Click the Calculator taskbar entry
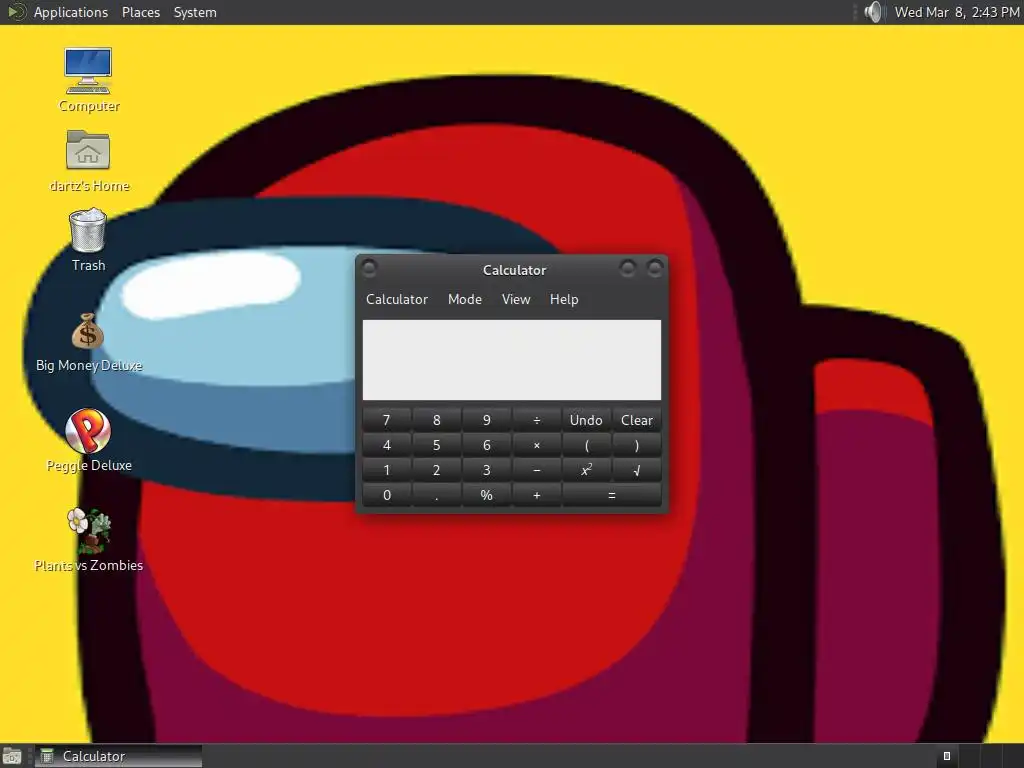Image resolution: width=1024 pixels, height=768 pixels. coord(118,756)
